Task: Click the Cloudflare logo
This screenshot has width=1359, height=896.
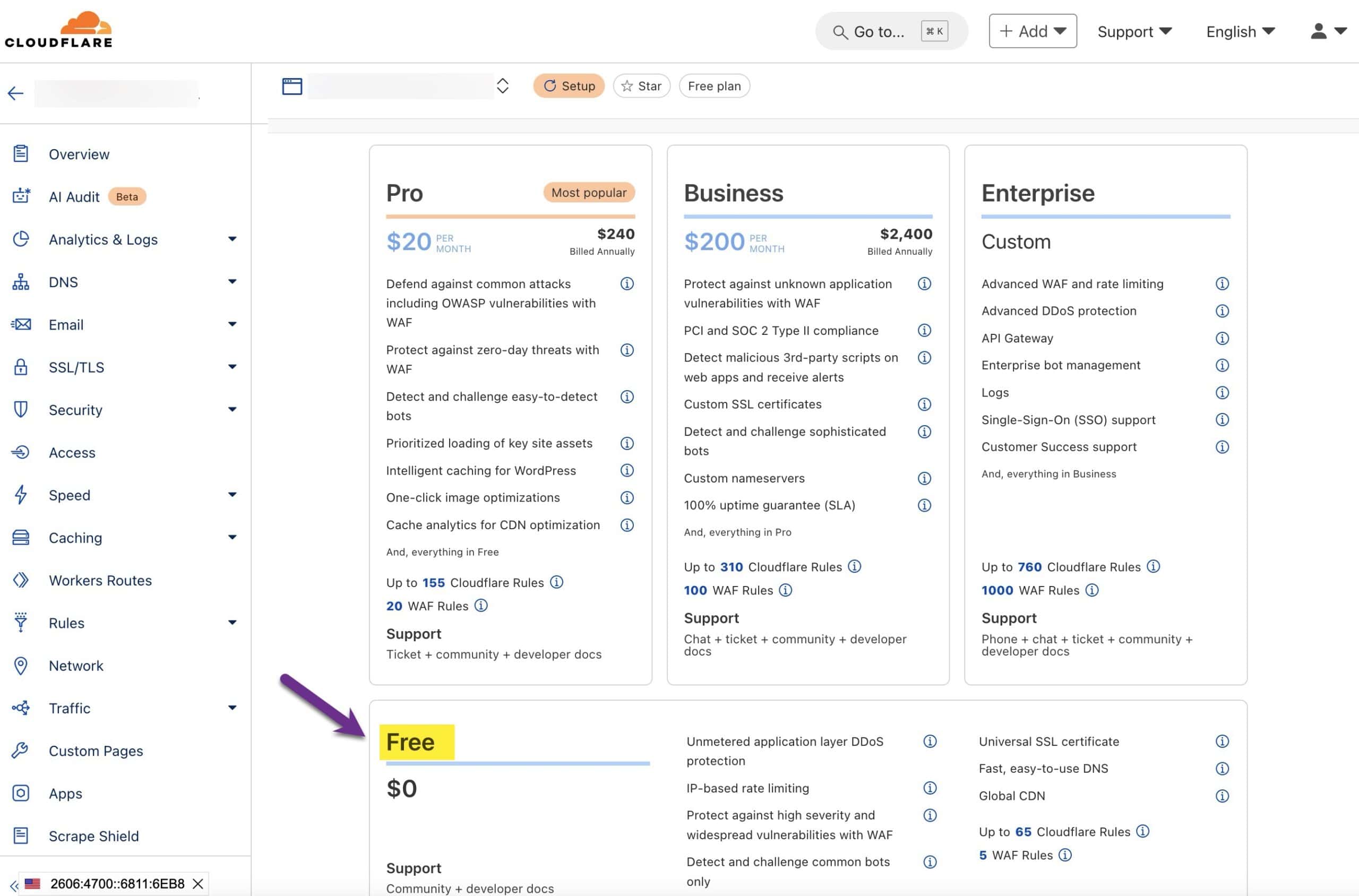Action: click(x=58, y=29)
